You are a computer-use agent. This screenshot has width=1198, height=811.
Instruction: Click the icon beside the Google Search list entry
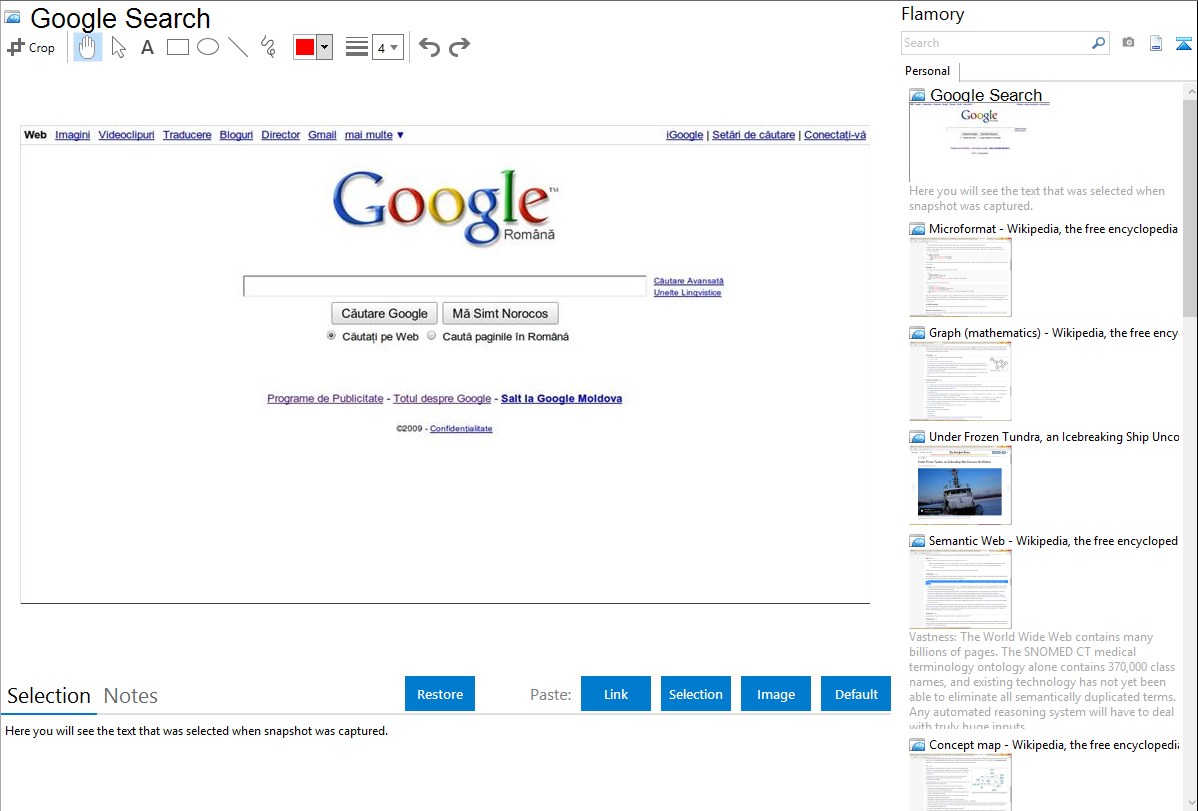[917, 96]
